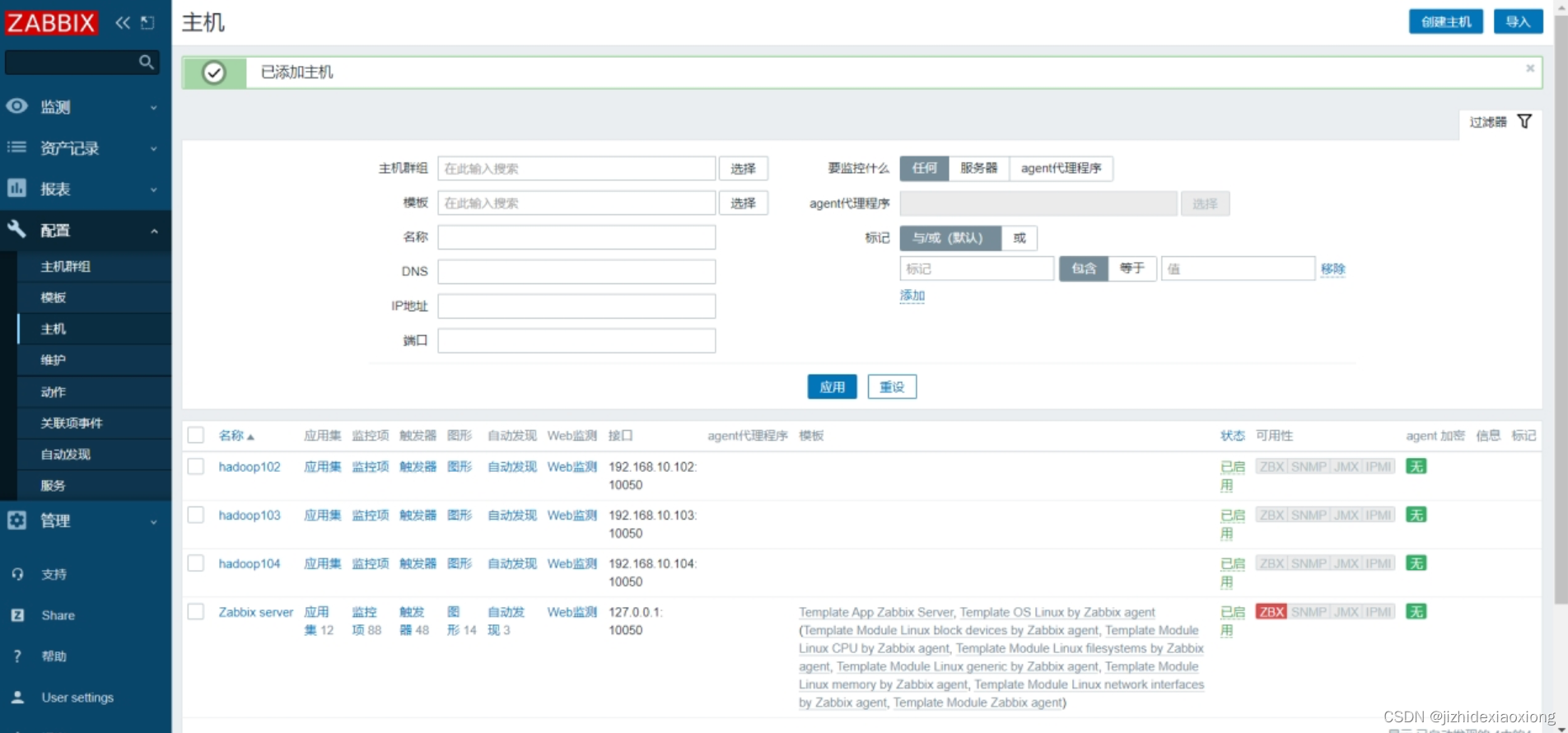Click the JMX badge in hadoop104 row

[x=1346, y=564]
